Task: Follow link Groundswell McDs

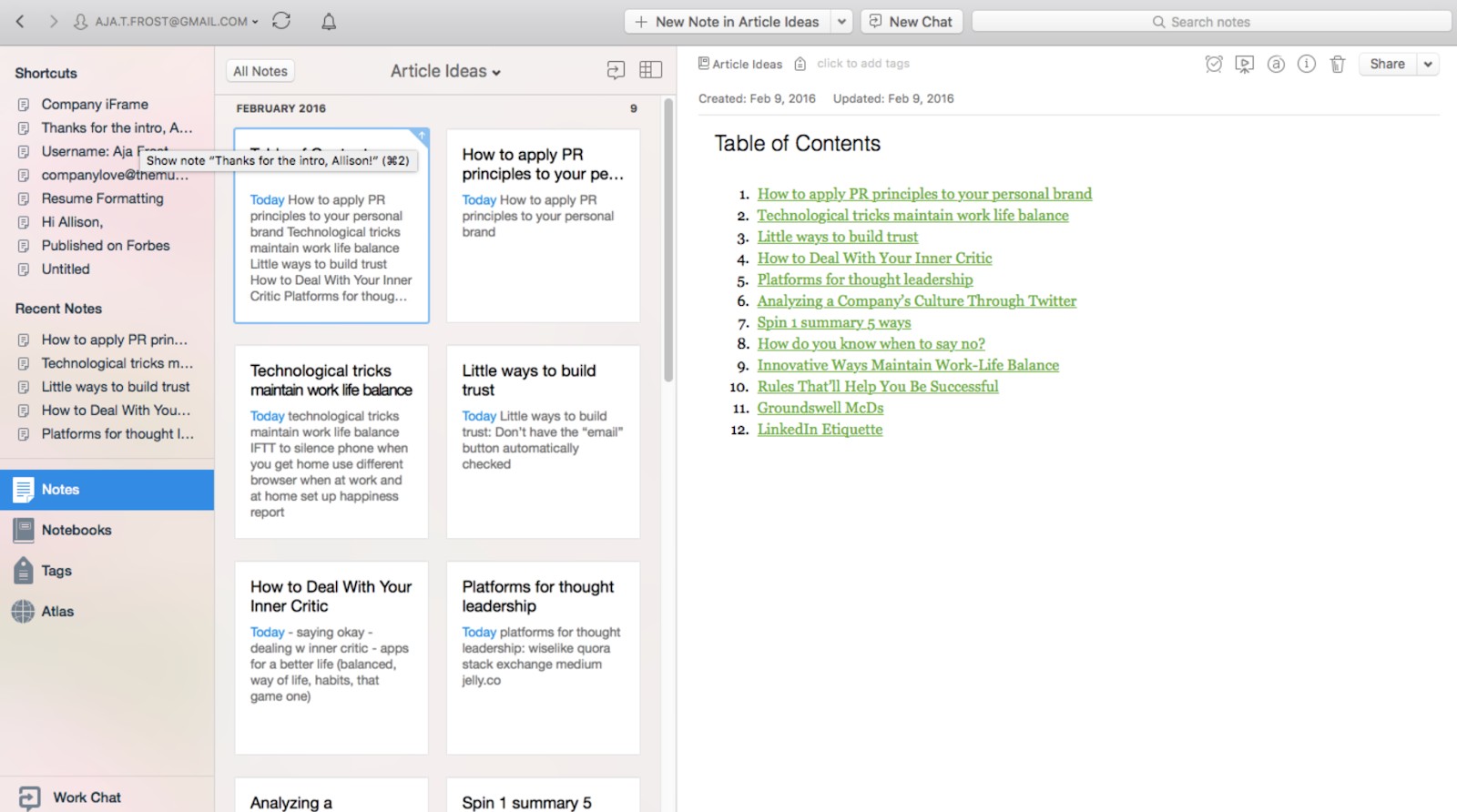Action: [x=820, y=408]
